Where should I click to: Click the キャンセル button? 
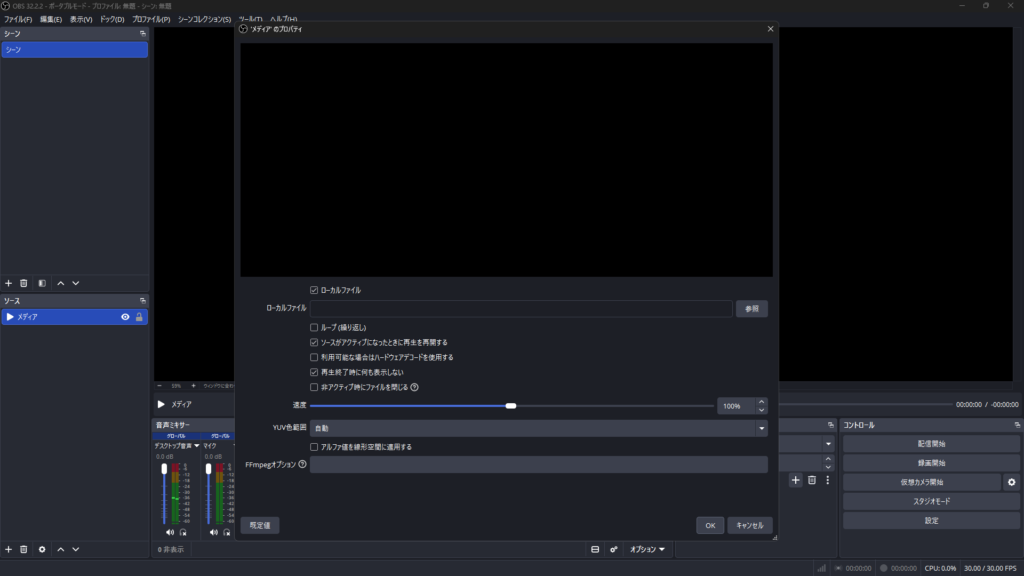pos(750,525)
